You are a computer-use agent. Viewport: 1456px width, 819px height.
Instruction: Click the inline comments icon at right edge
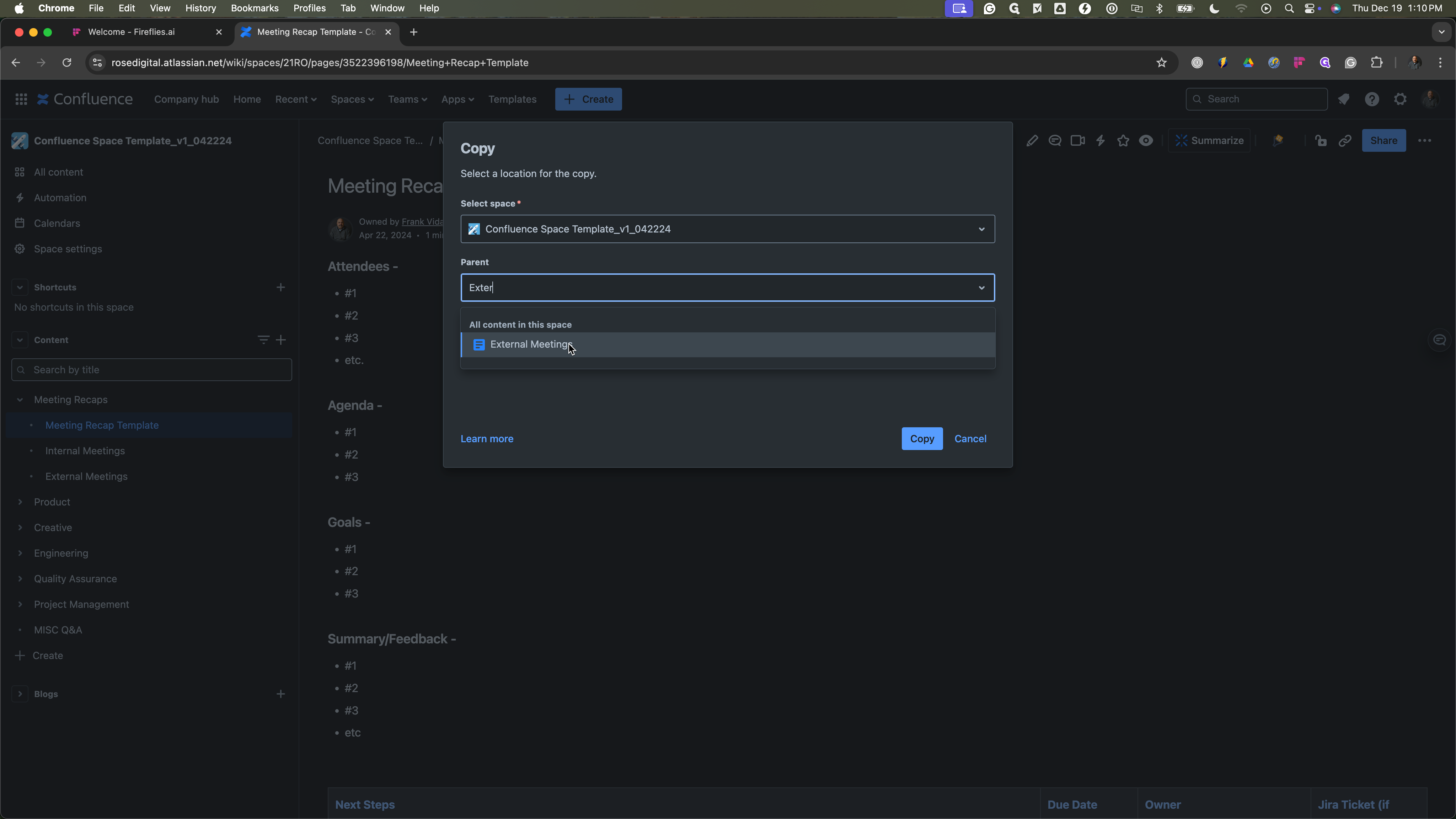tap(1439, 340)
